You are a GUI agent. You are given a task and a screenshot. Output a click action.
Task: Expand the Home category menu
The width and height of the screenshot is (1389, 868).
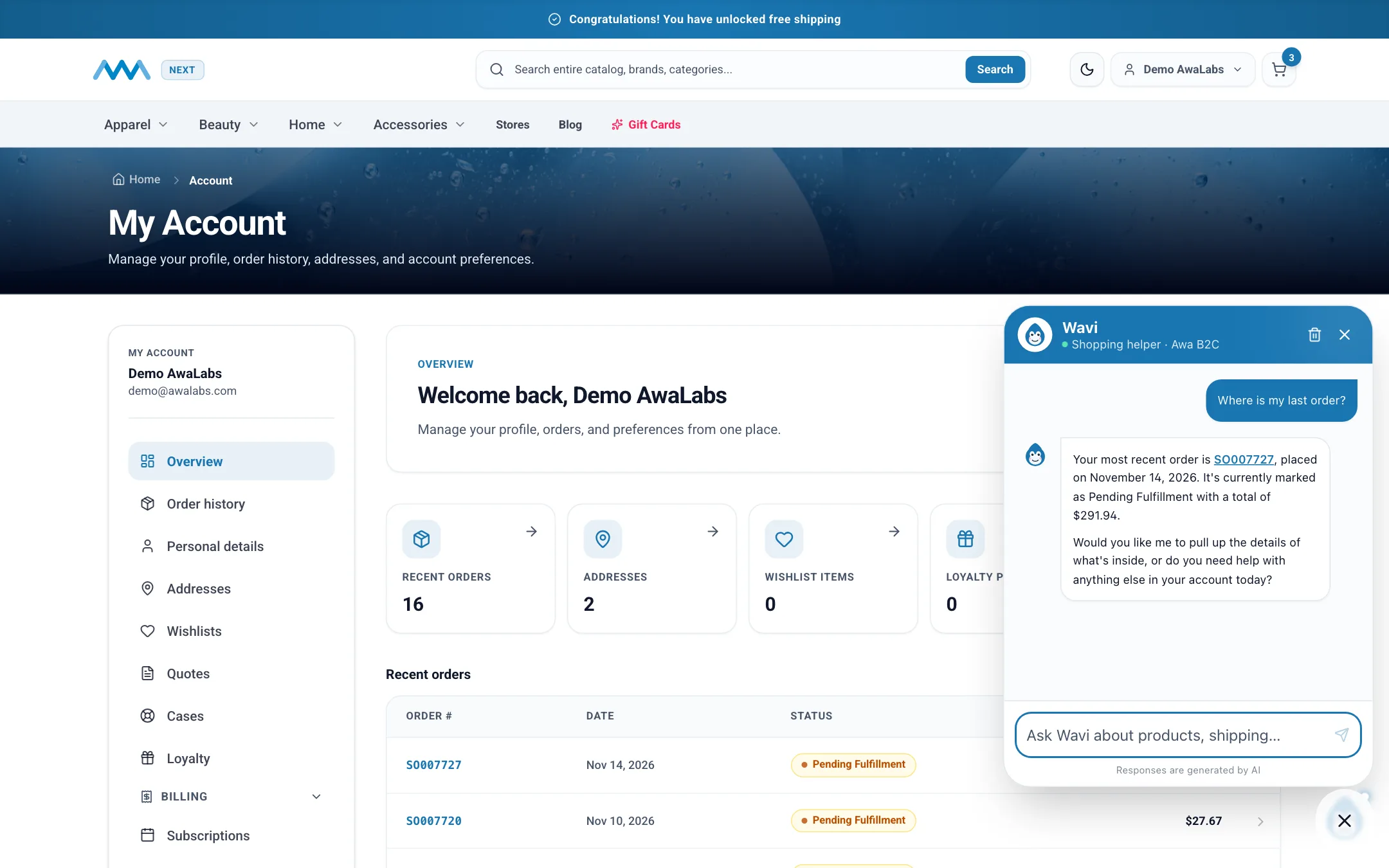click(x=315, y=125)
